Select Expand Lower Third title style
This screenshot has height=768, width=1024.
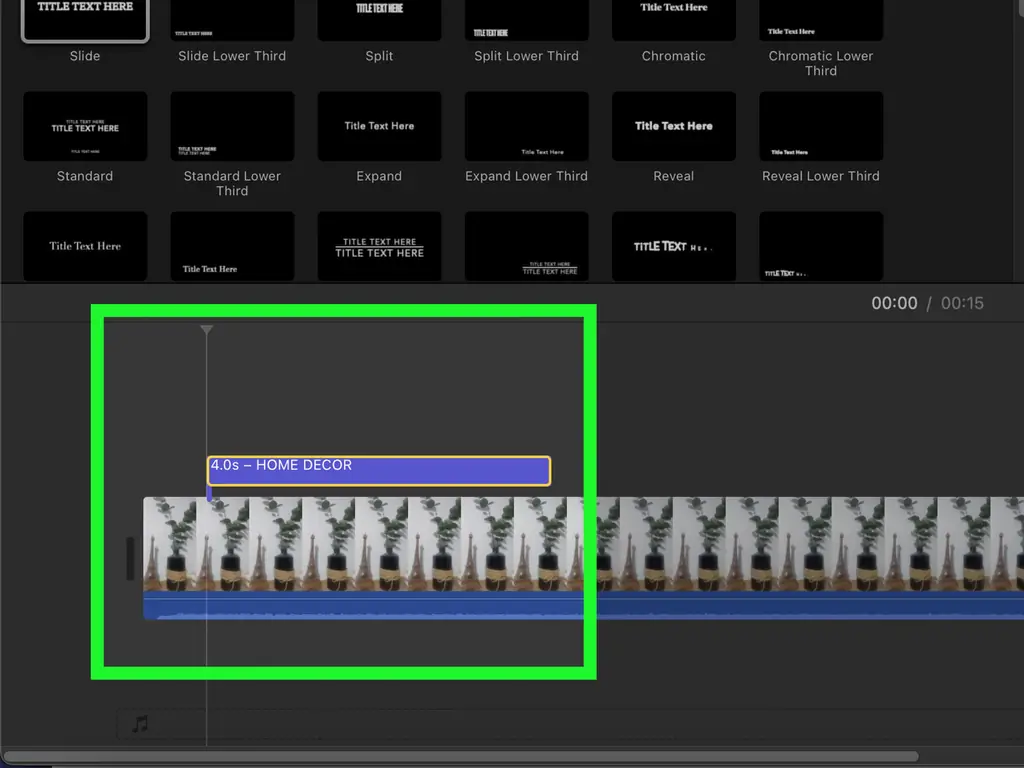(526, 126)
